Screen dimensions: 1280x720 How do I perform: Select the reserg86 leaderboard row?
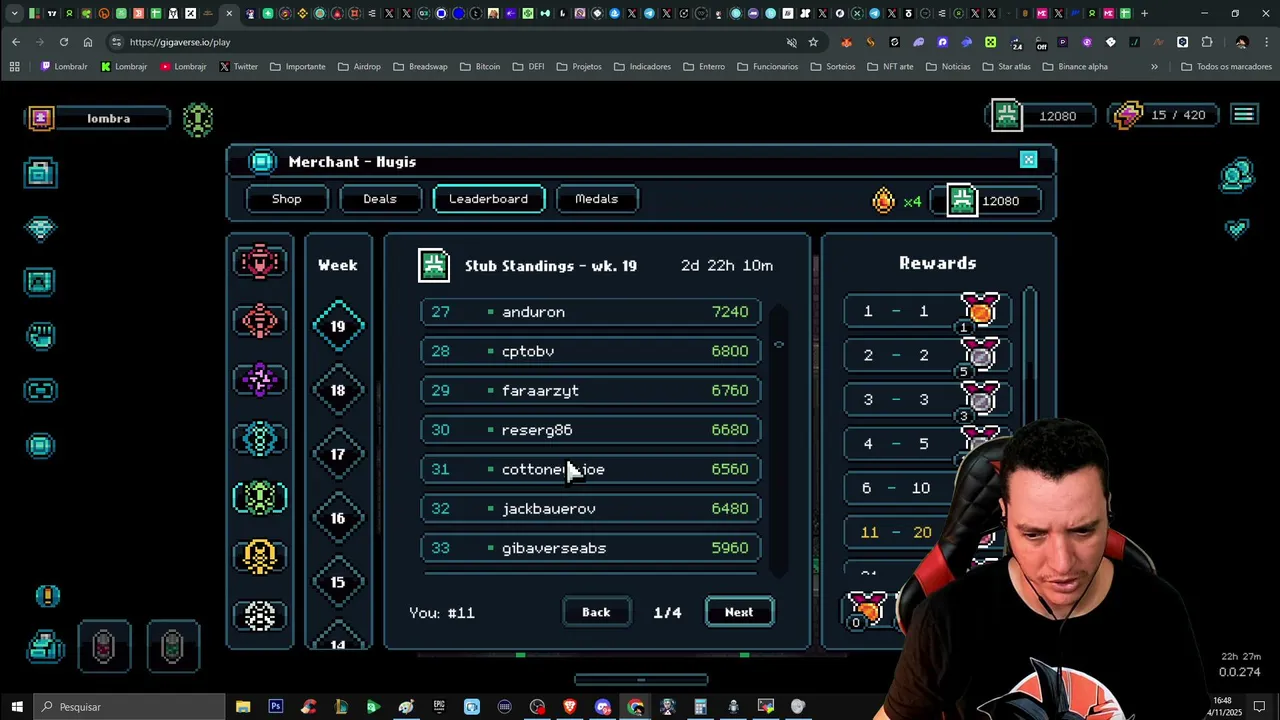click(x=591, y=430)
